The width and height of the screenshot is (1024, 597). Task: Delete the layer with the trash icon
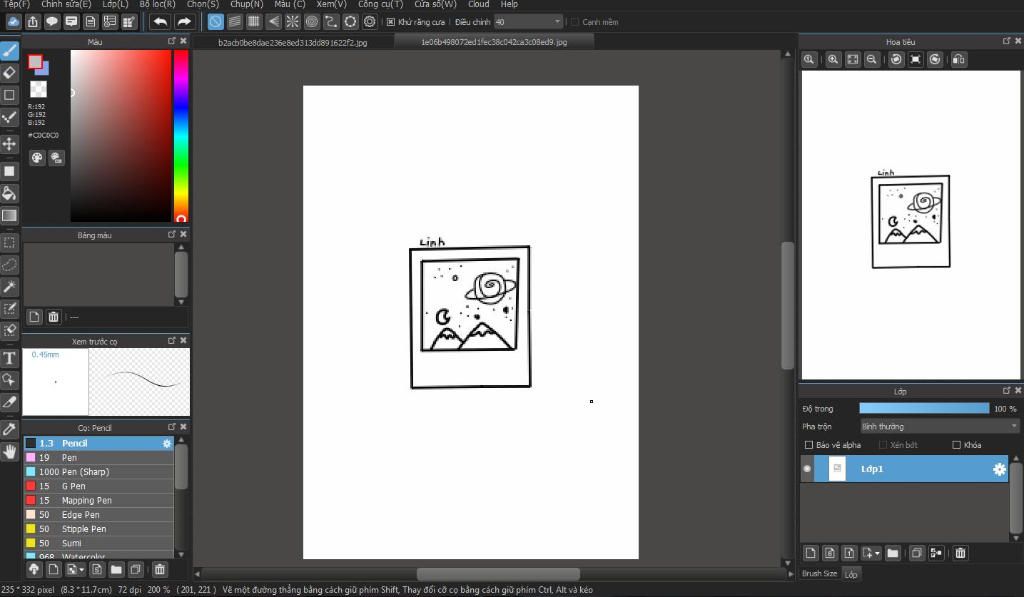coord(960,553)
